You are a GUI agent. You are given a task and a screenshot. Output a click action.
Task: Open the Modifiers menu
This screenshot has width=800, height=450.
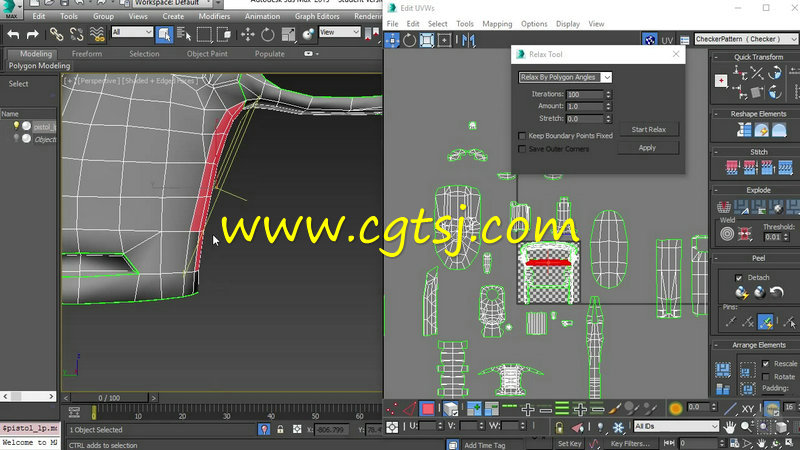coord(214,16)
